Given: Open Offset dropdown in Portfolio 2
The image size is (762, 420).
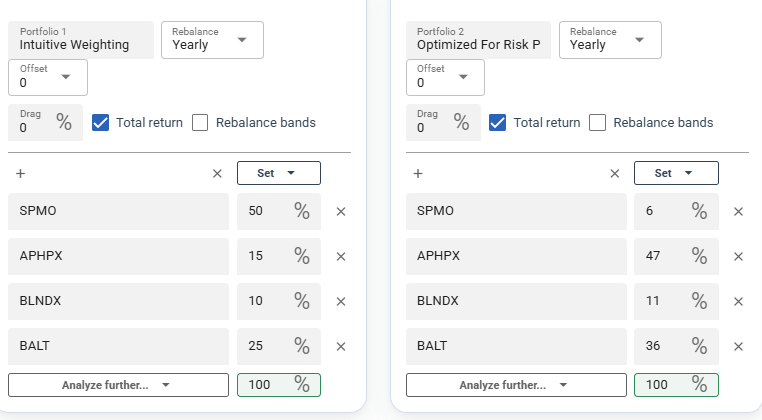Looking at the screenshot, I should [x=445, y=77].
